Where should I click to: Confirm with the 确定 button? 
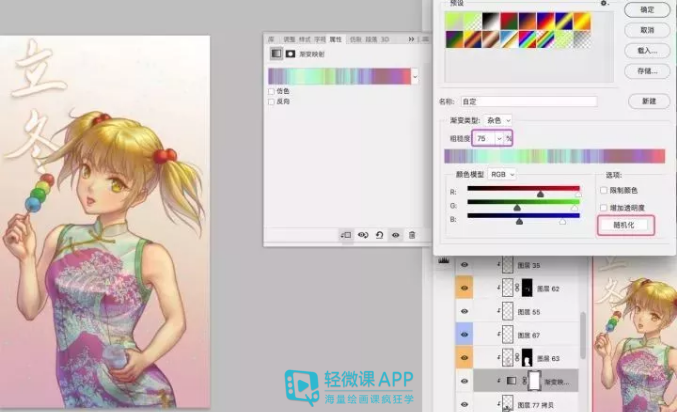pyautogui.click(x=647, y=10)
